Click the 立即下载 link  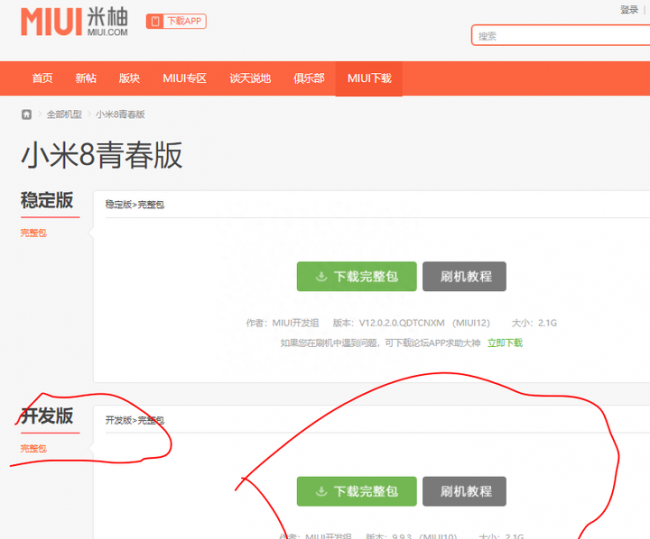(505, 343)
